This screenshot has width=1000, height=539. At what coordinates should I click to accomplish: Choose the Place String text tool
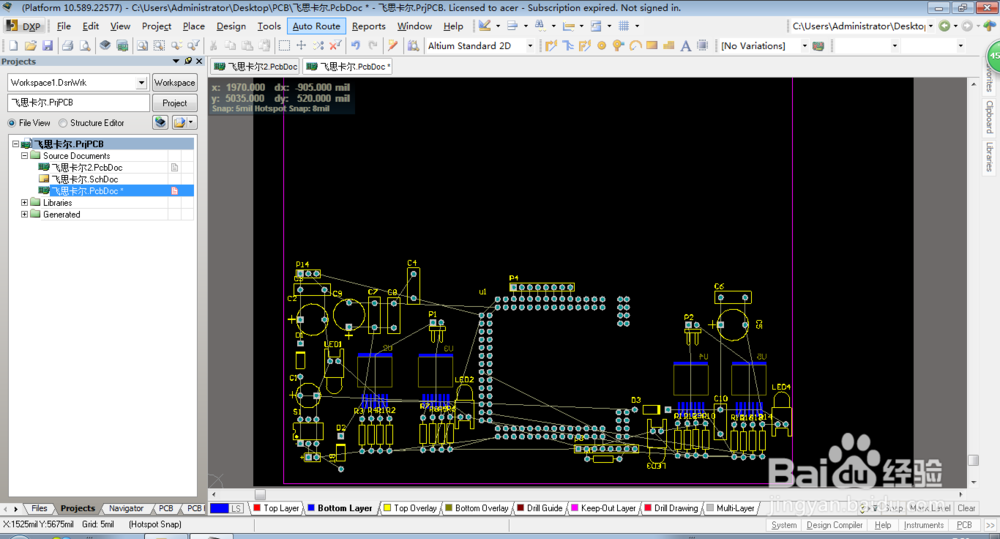686,46
